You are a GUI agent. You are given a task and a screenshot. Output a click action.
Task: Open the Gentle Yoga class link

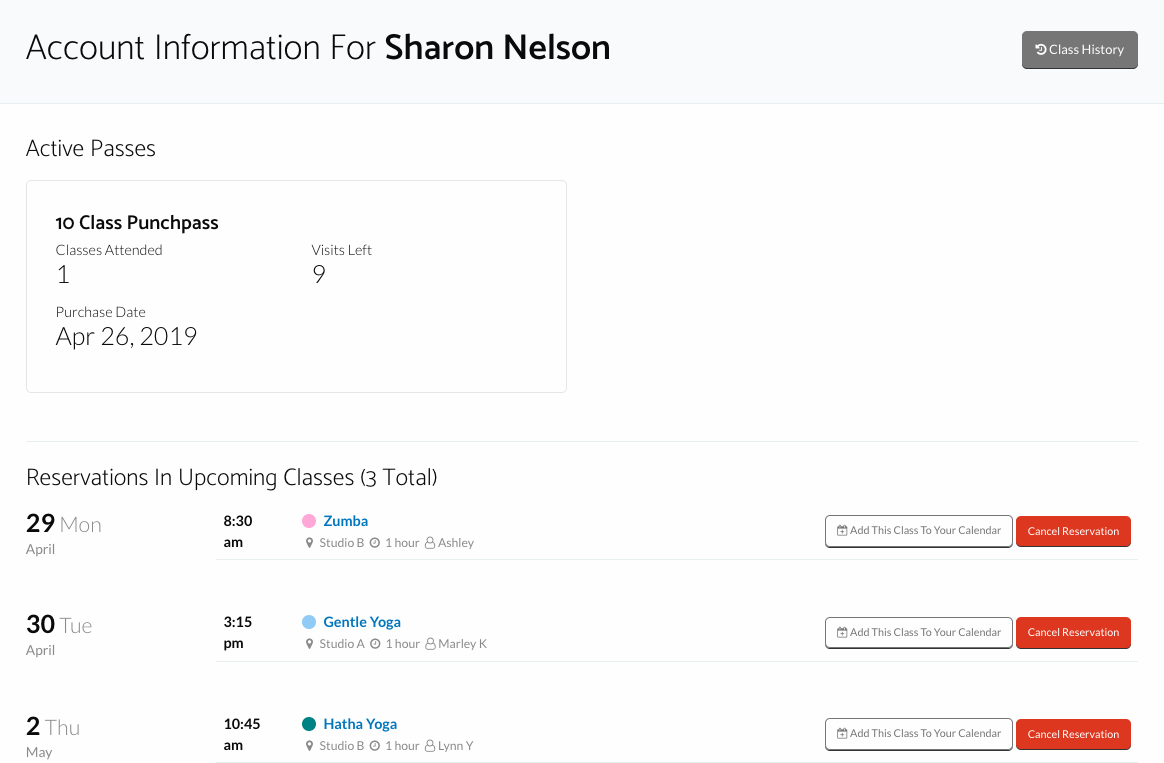click(361, 622)
